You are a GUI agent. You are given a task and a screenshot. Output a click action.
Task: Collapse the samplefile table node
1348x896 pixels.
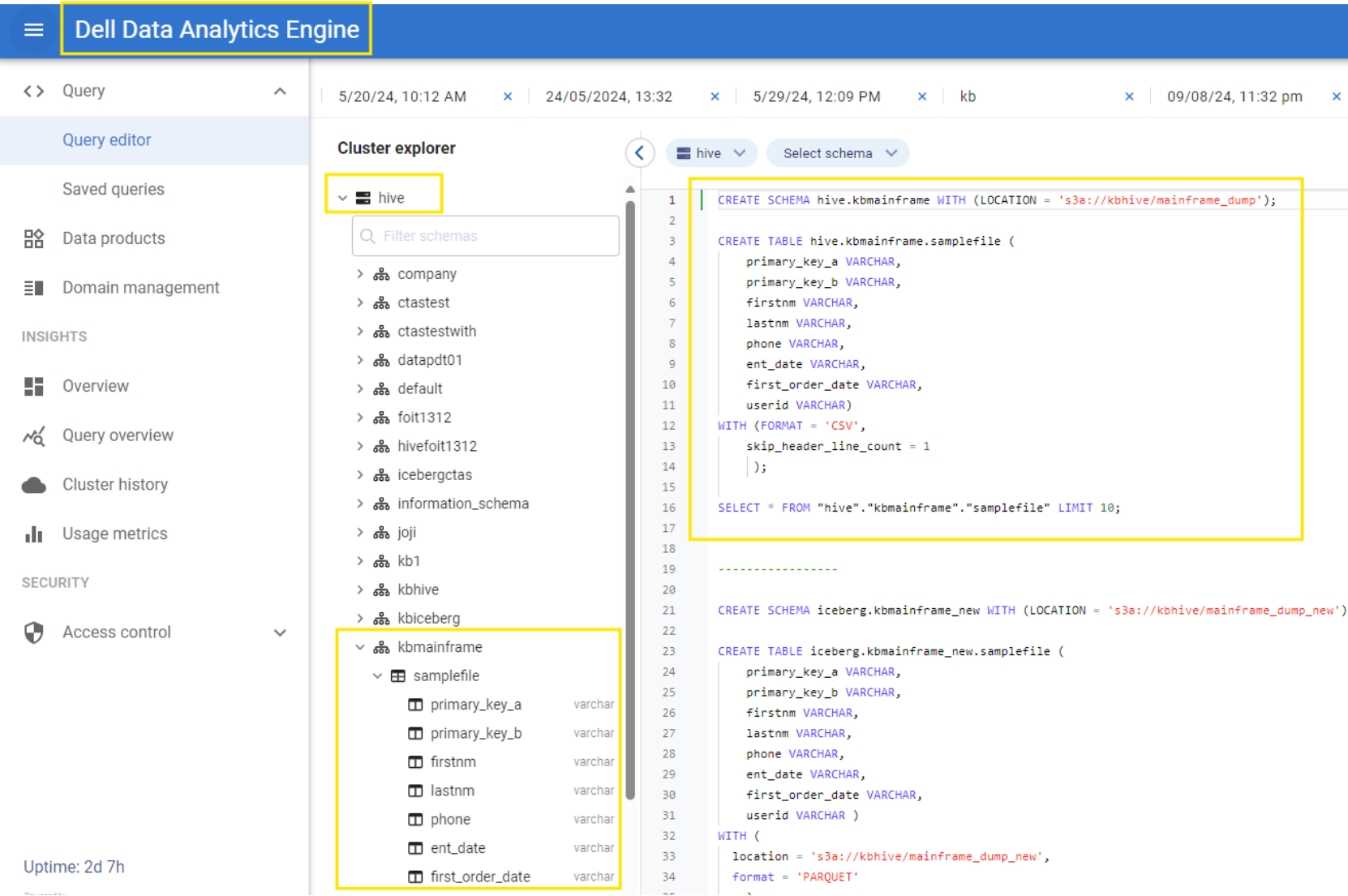pos(377,675)
